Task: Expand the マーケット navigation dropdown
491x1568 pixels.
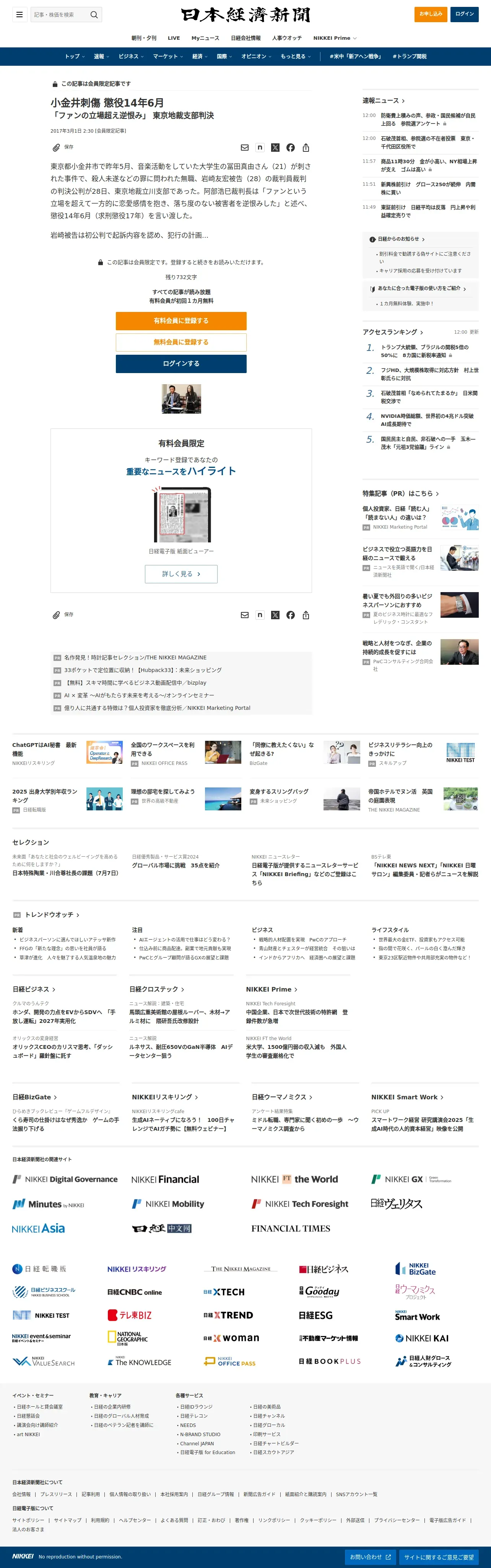Action: pos(168,57)
